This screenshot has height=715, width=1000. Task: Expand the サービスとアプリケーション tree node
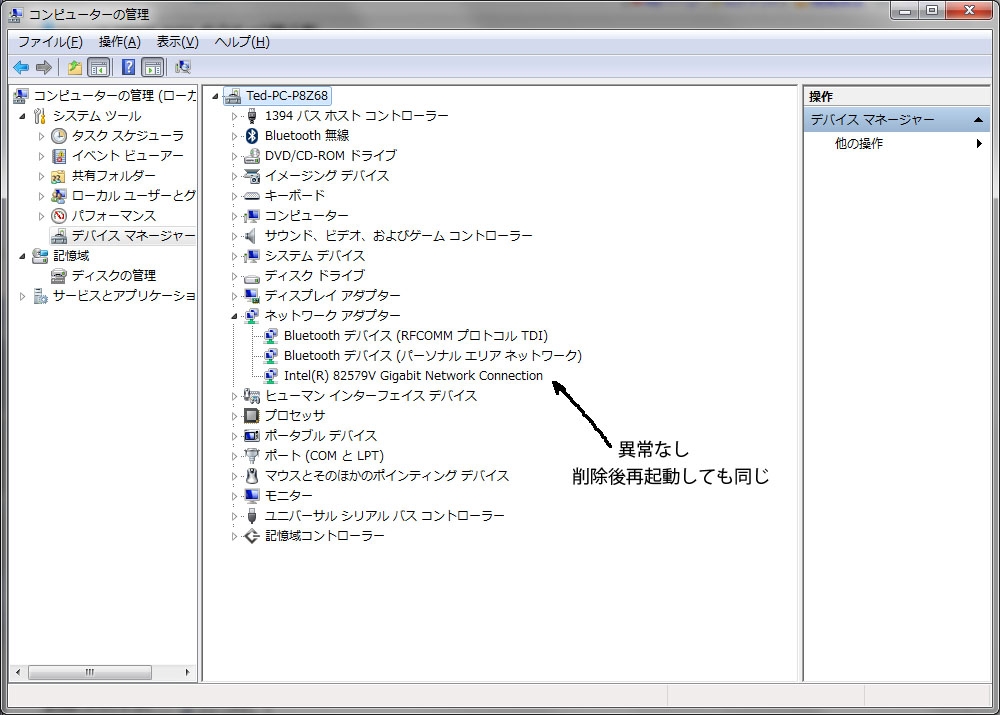pos(22,296)
